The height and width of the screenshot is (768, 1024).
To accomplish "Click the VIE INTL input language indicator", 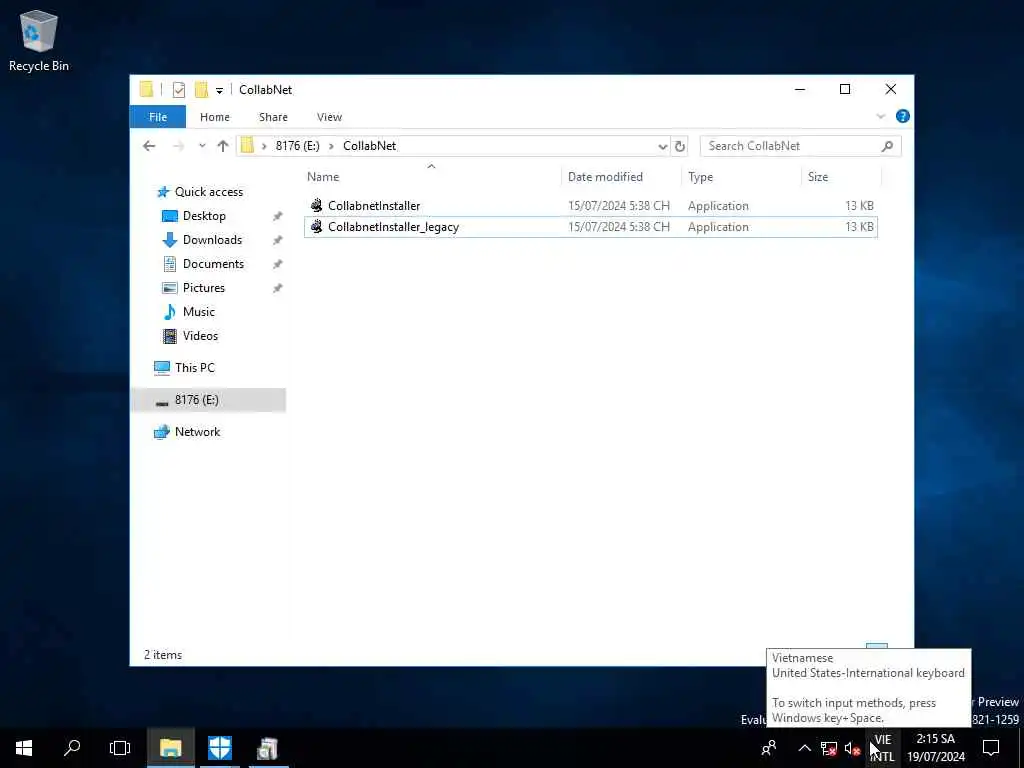I will coord(883,748).
